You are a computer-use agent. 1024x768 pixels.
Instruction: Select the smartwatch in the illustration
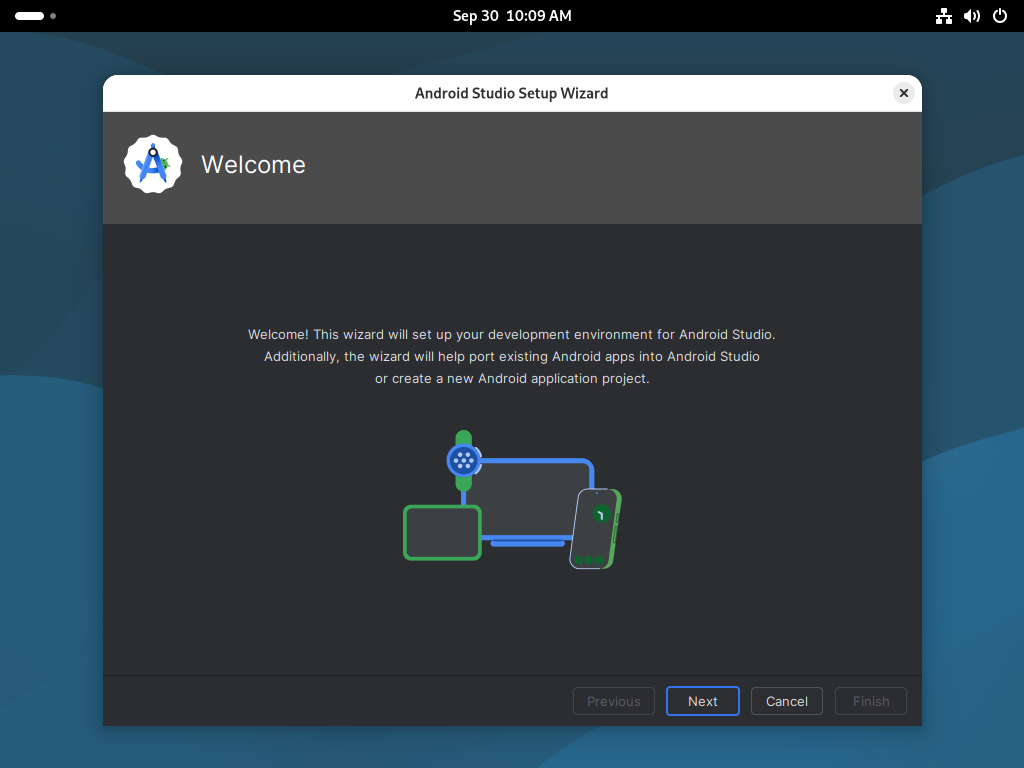[x=463, y=462]
